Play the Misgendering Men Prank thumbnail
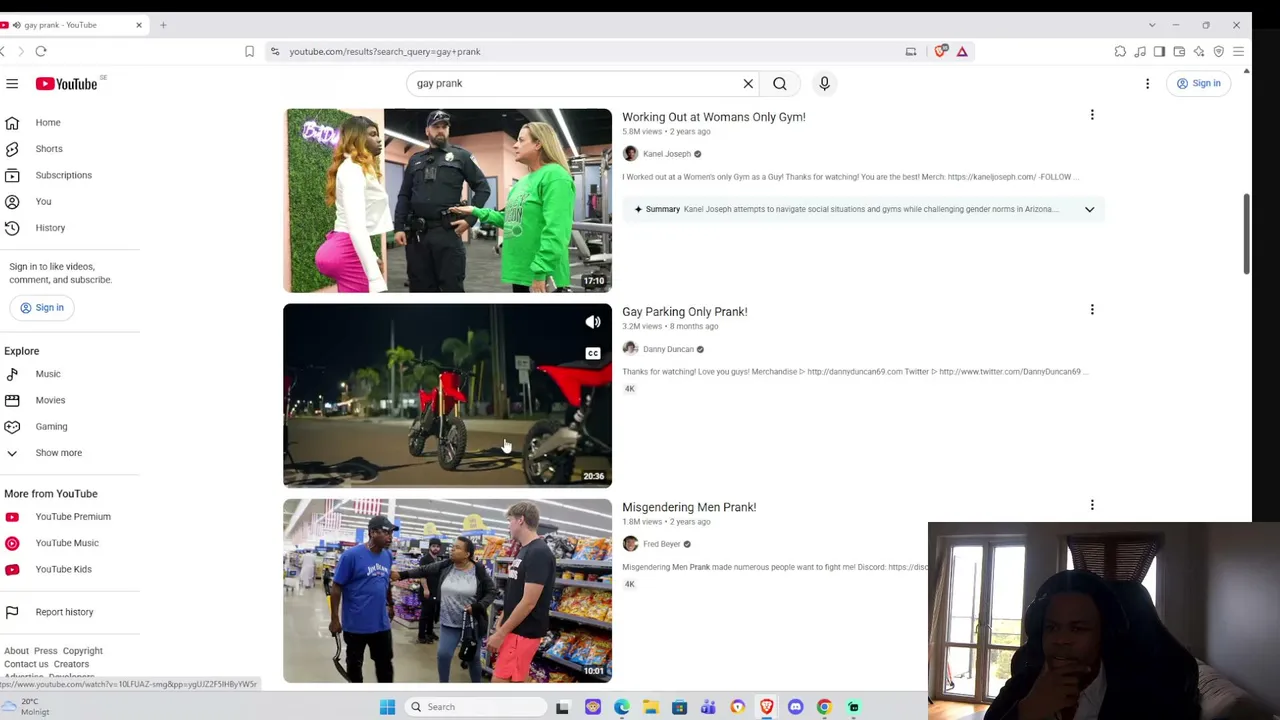This screenshot has height=720, width=1280. 447,591
